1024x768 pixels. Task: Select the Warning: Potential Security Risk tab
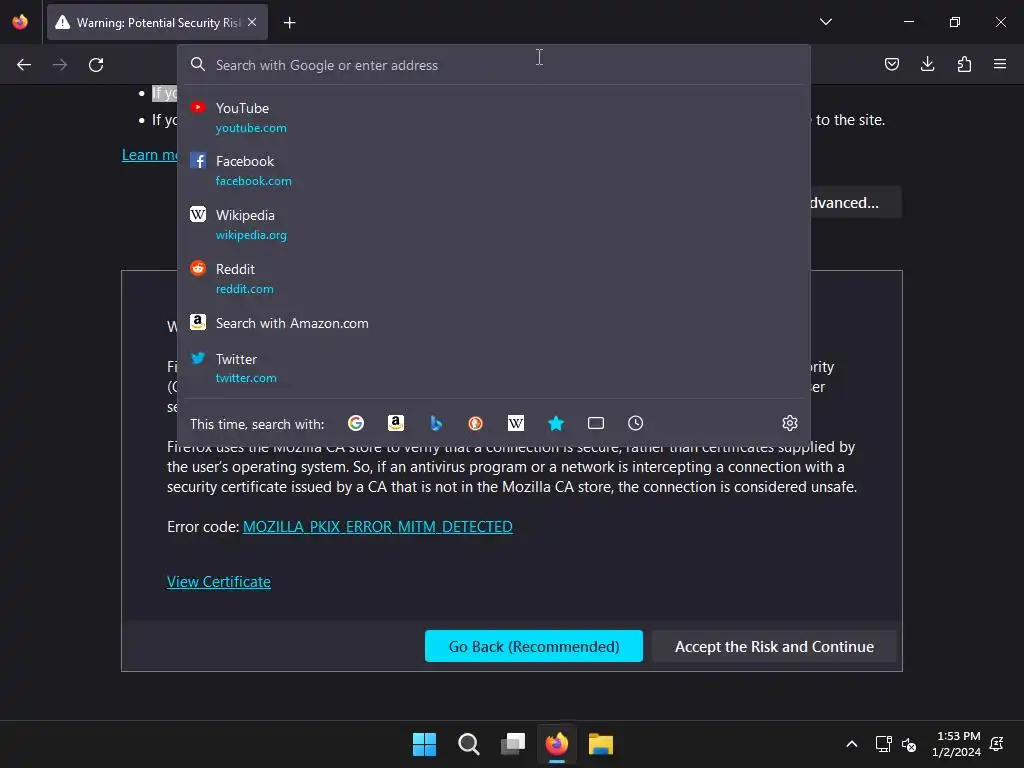point(157,22)
